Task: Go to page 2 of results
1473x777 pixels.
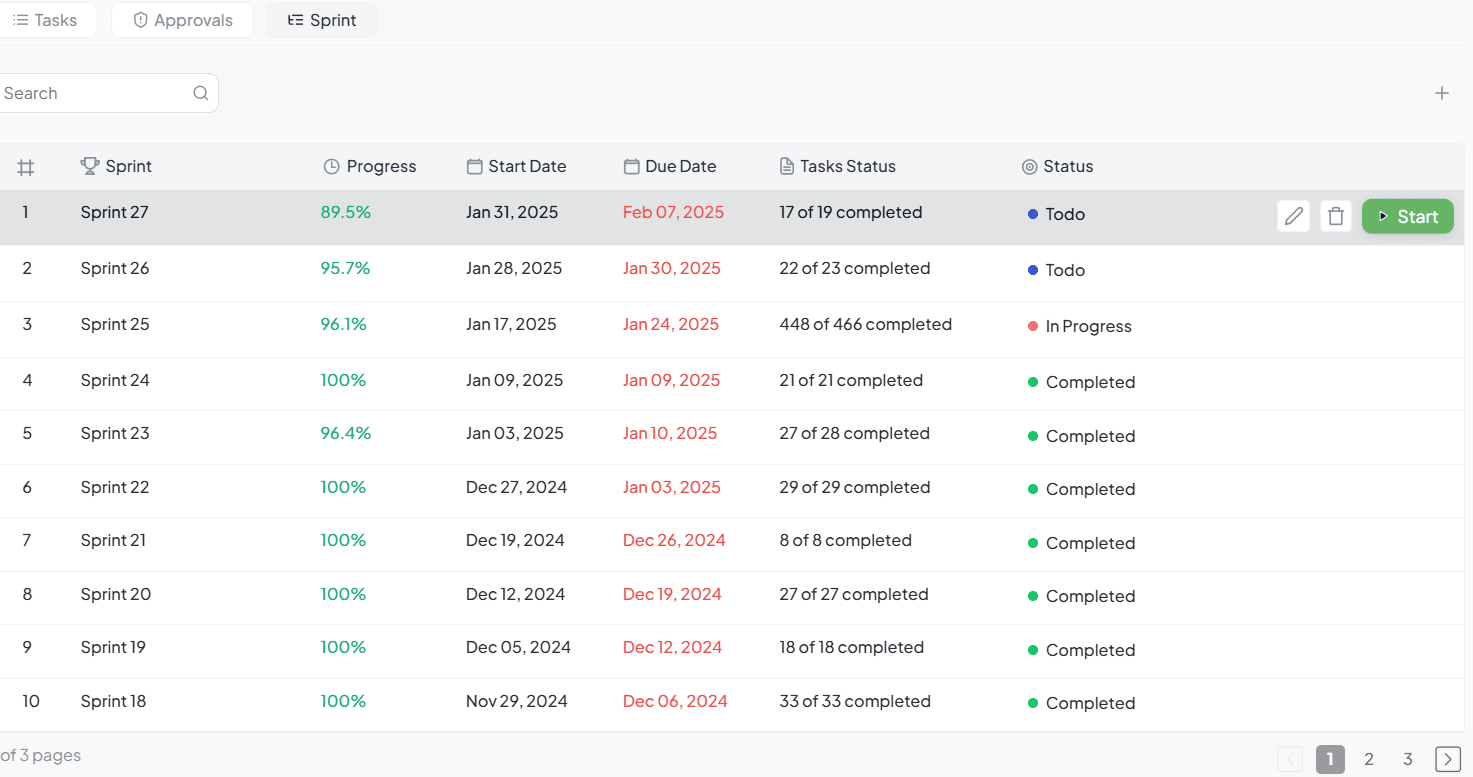Action: coord(1369,759)
